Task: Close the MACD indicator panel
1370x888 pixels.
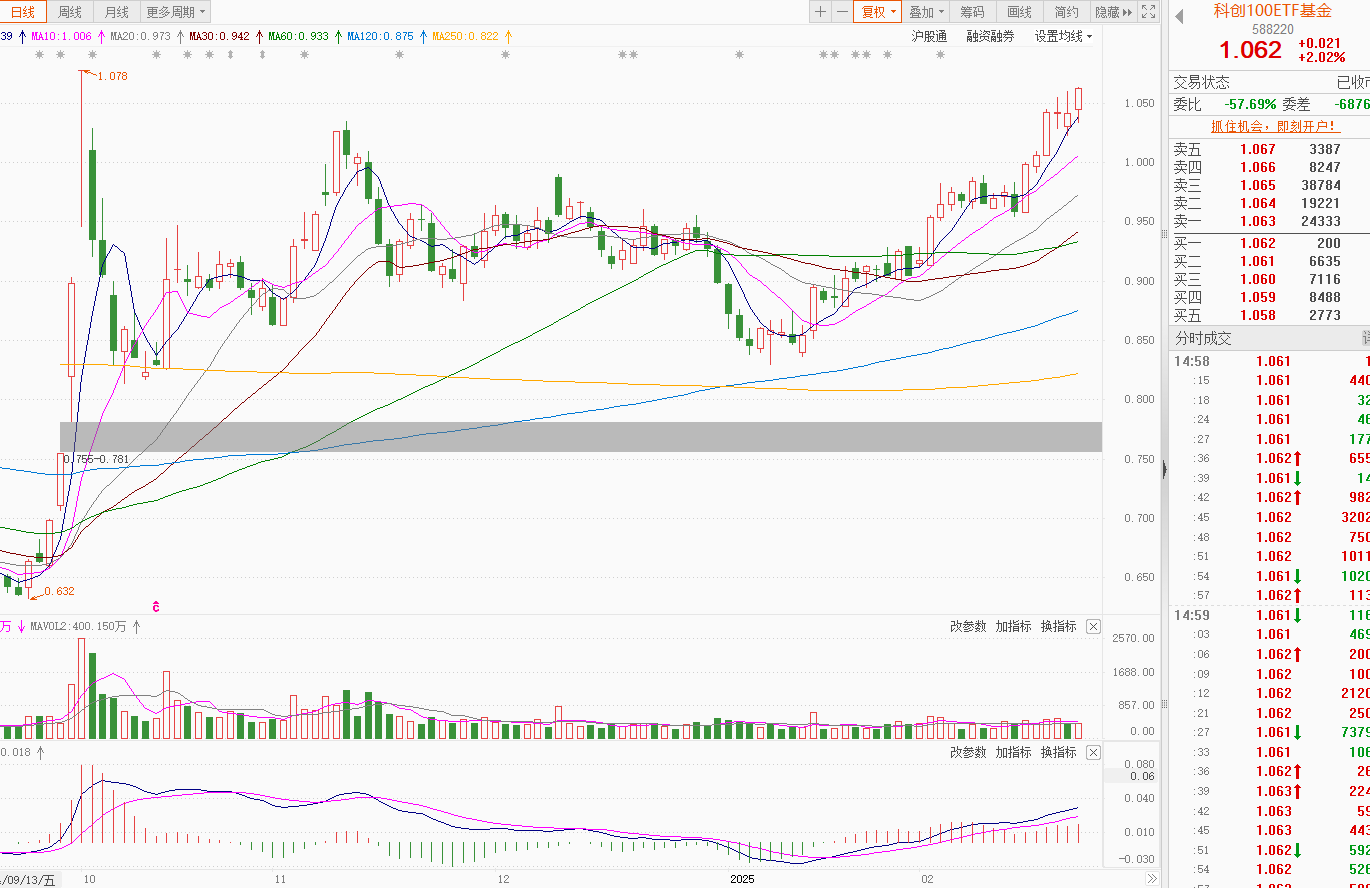Action: (x=1093, y=752)
